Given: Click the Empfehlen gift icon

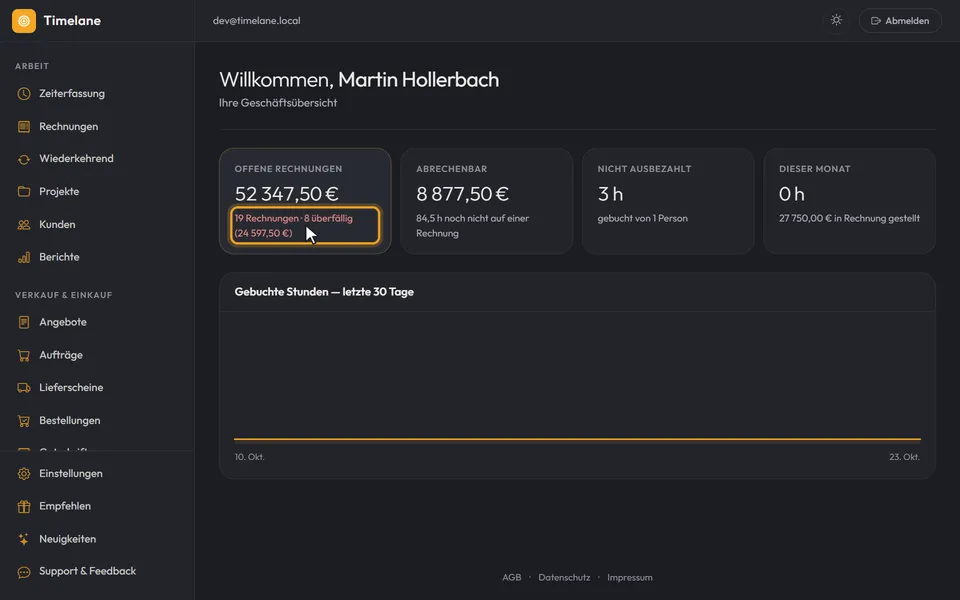Looking at the screenshot, I should (x=24, y=506).
